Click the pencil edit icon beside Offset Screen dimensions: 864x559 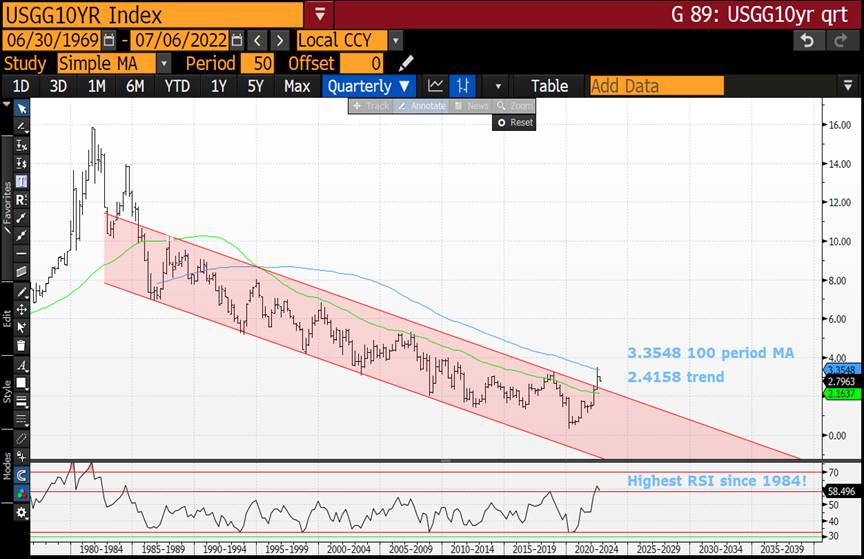click(x=406, y=63)
